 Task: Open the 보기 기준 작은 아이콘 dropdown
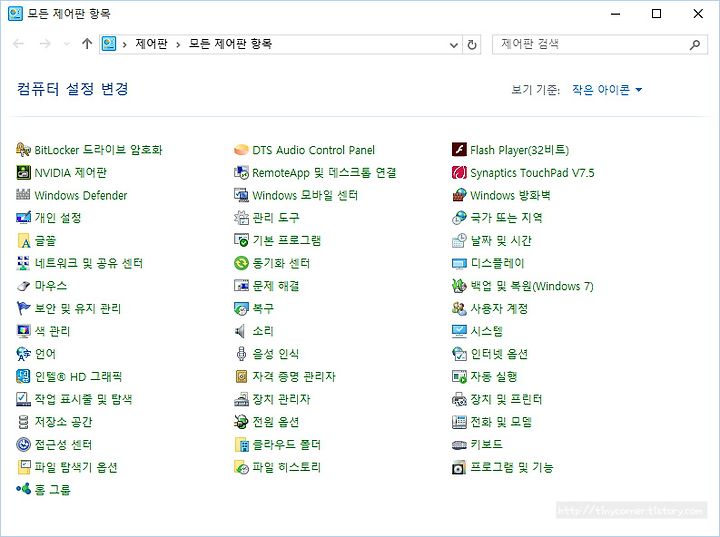(607, 90)
